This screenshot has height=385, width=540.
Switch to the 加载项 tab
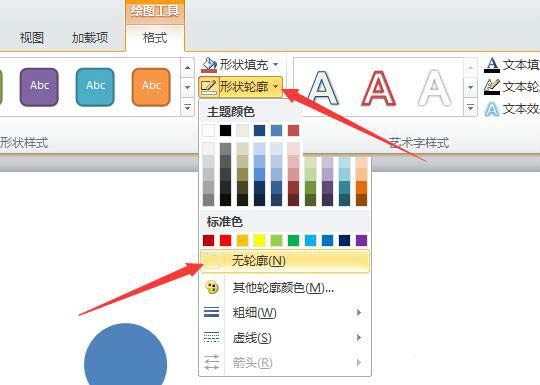(x=90, y=38)
